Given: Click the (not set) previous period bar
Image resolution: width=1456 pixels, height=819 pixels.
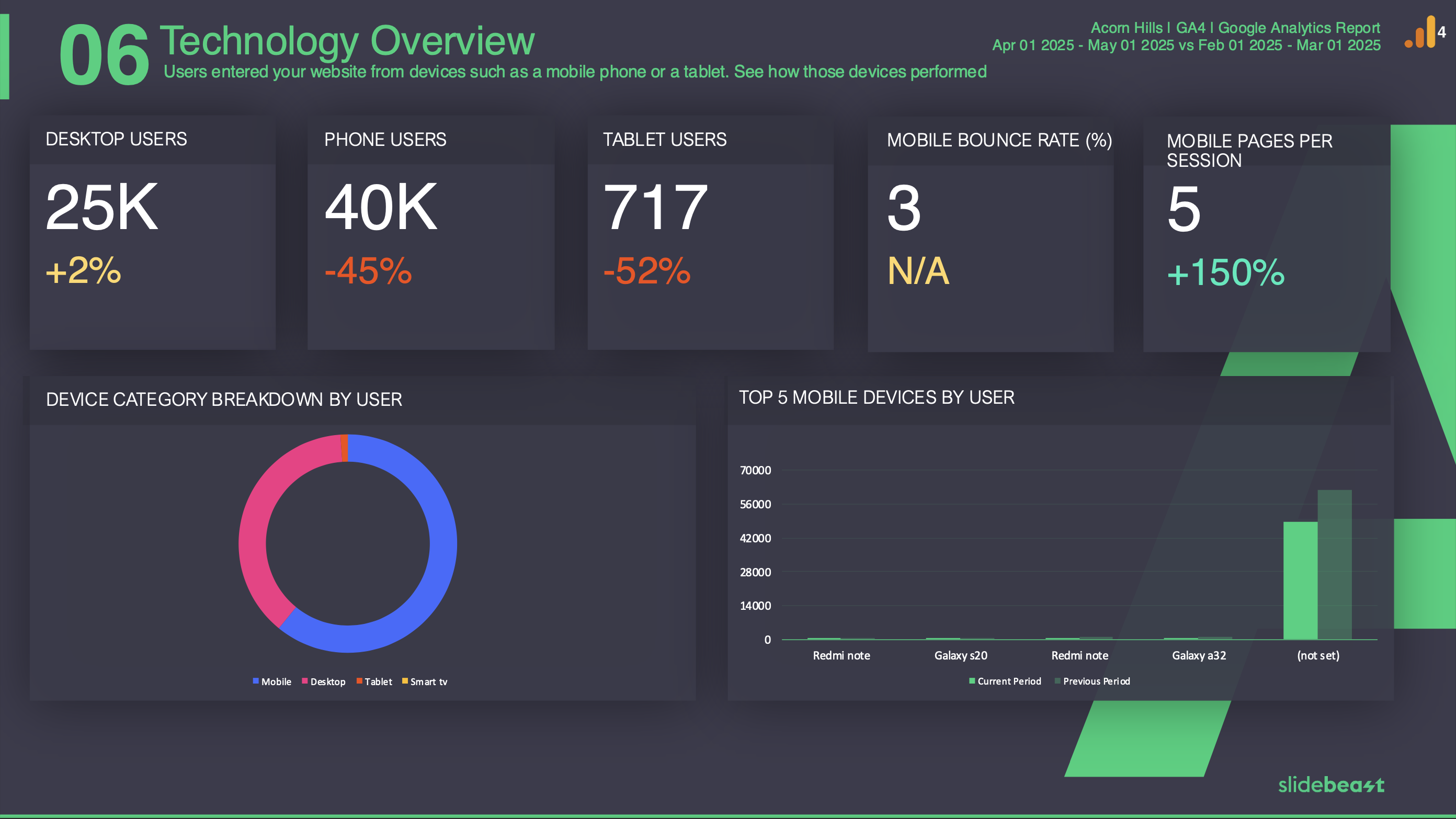Looking at the screenshot, I should coord(1335,565).
